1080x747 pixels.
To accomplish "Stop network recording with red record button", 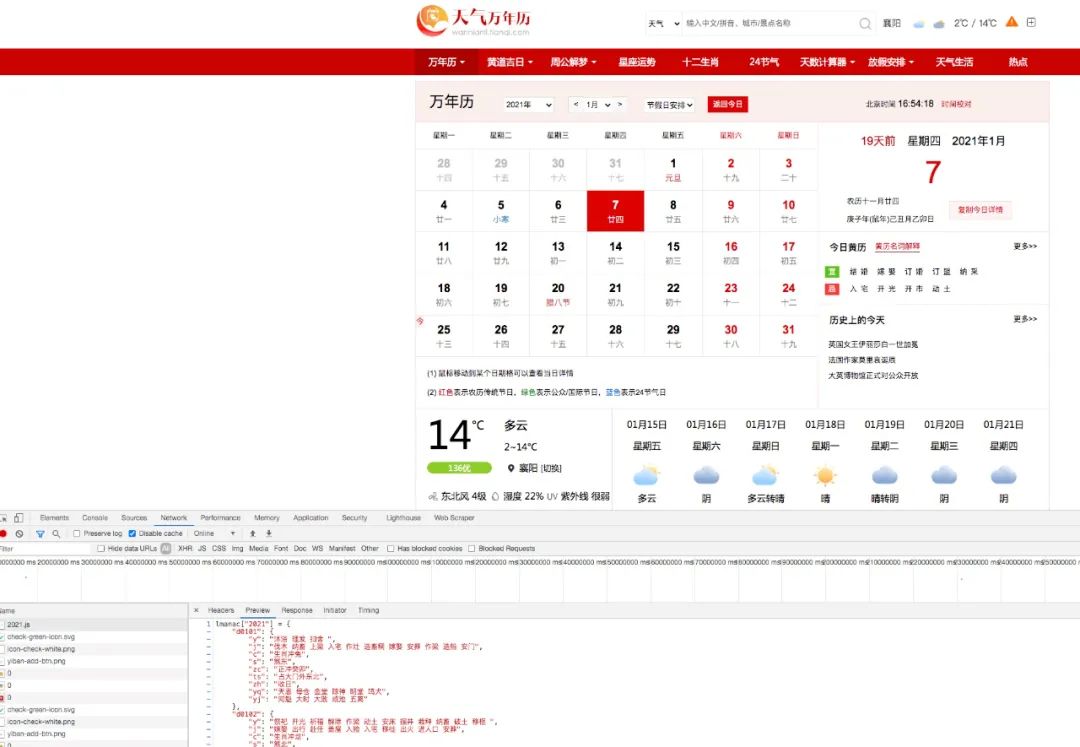I will pos(3,534).
